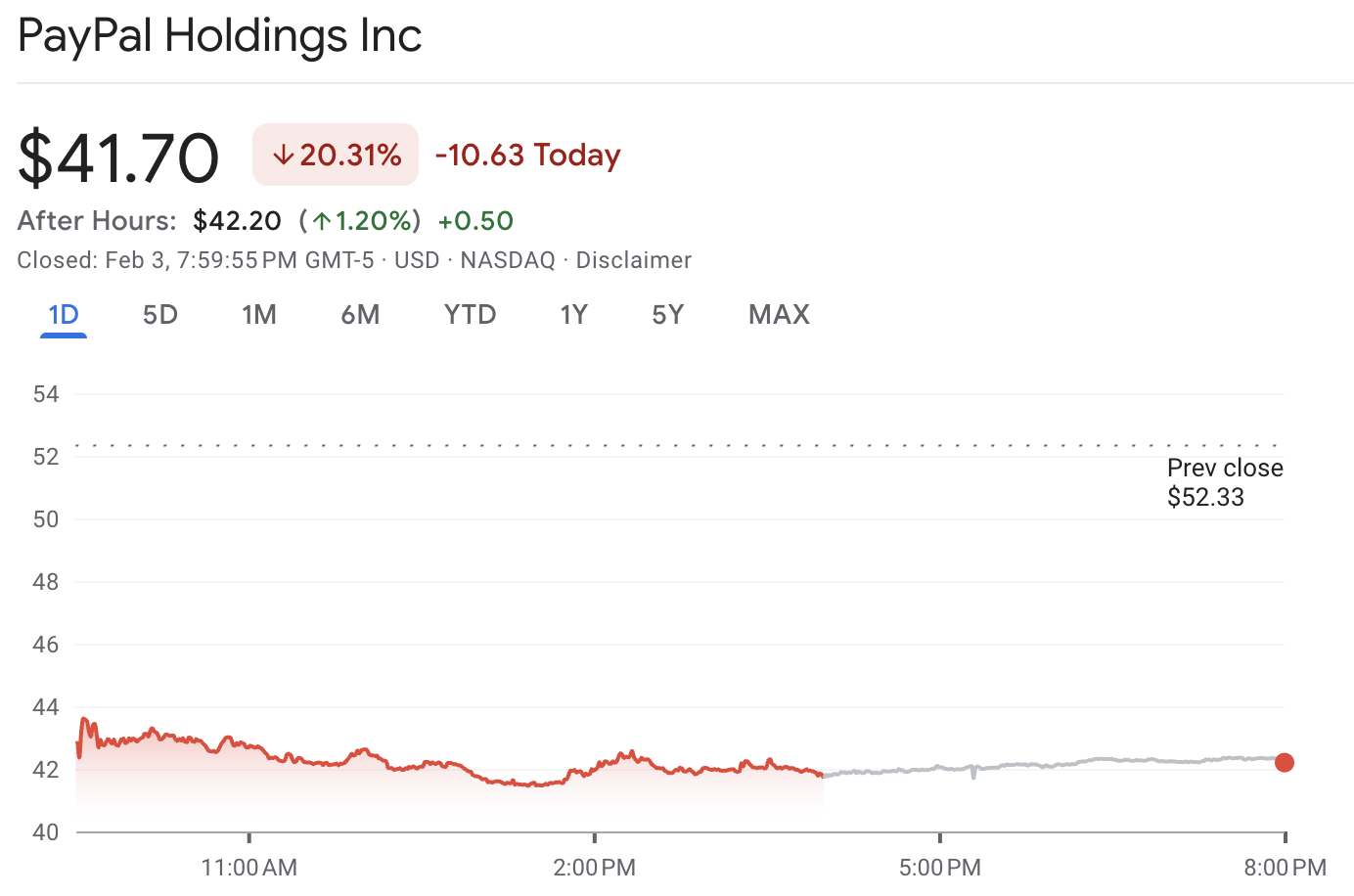The height and width of the screenshot is (896, 1354).
Task: Click the After Hours $42.20 price
Action: coord(237,221)
